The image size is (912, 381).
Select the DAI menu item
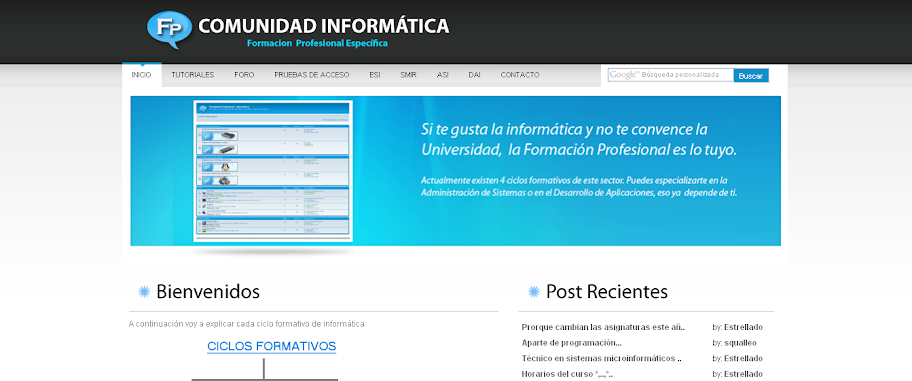pyautogui.click(x=475, y=75)
